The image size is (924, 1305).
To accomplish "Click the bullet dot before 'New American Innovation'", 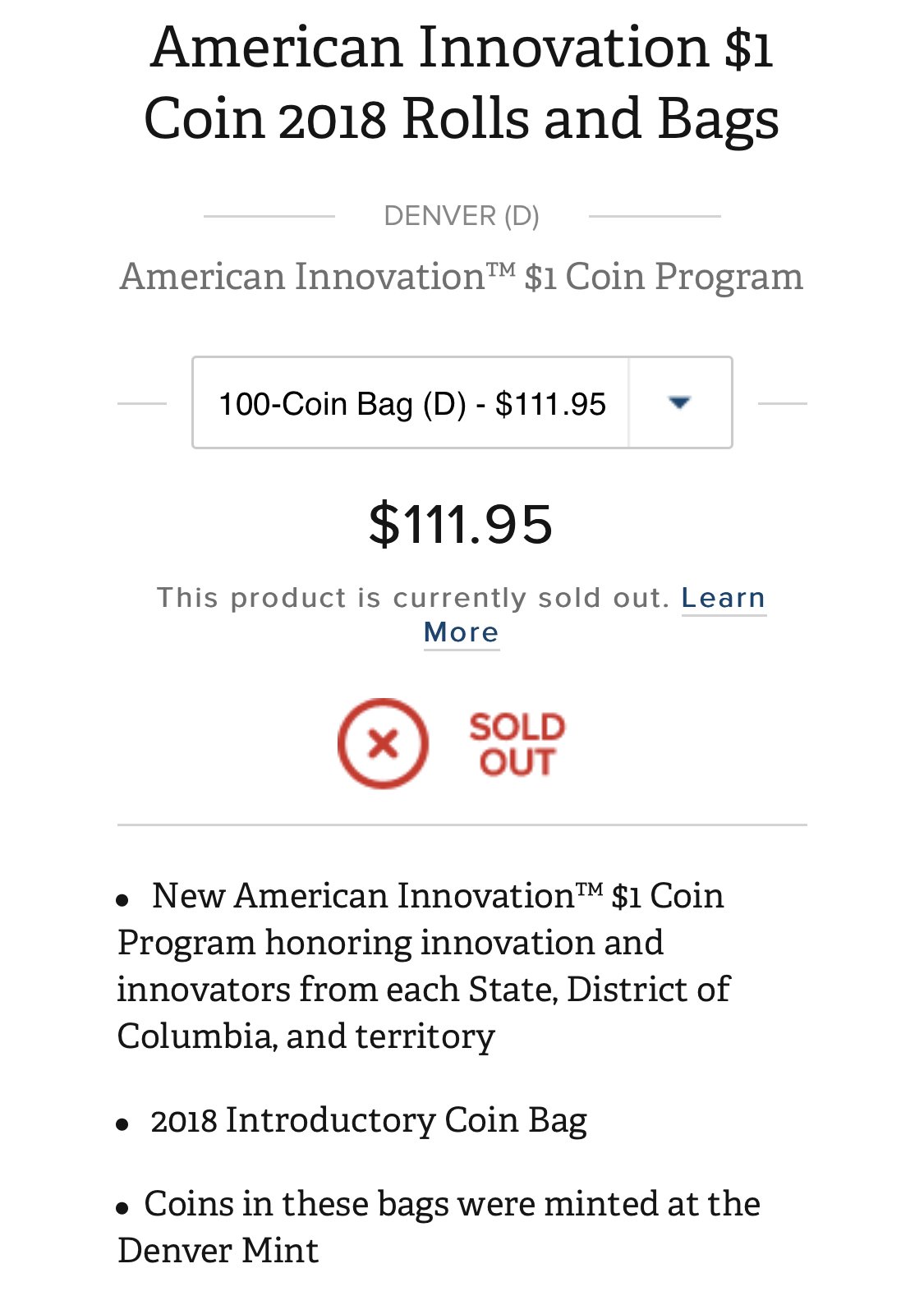I will coord(122,900).
